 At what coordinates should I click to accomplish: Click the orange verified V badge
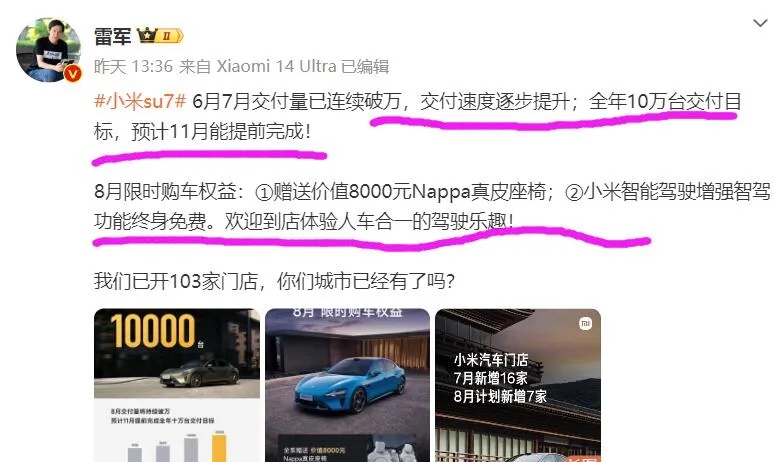(73, 74)
